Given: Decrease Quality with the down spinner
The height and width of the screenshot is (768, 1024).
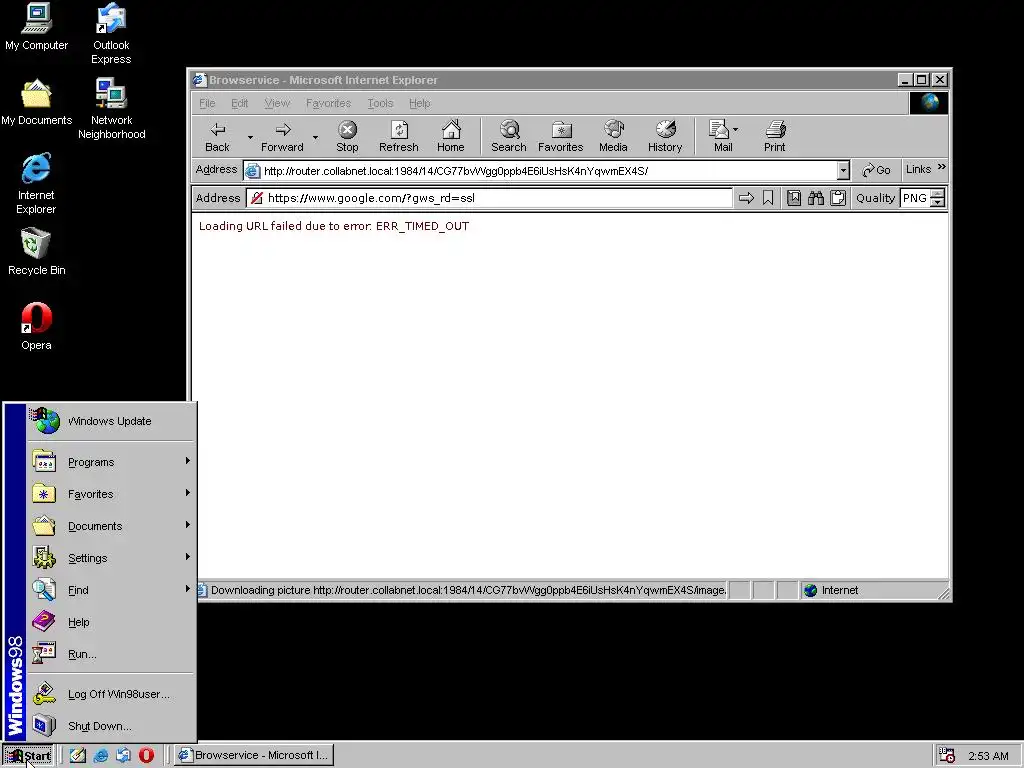Looking at the screenshot, I should (x=938, y=202).
